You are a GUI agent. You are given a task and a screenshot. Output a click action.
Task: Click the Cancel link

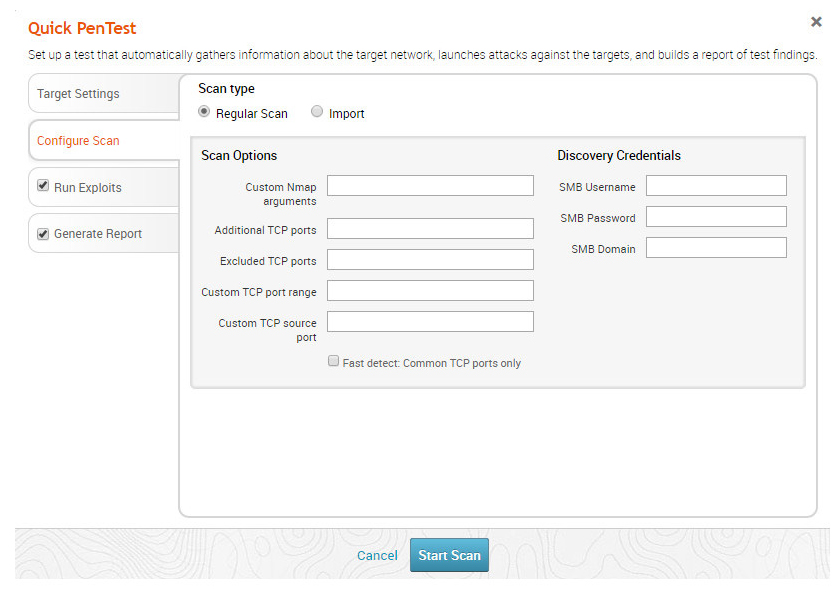(x=377, y=556)
